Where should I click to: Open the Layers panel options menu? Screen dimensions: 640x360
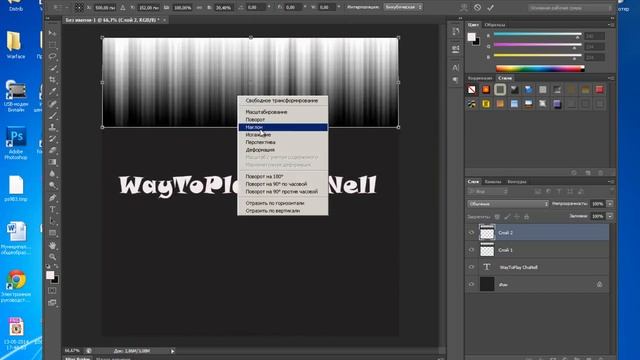(611, 182)
